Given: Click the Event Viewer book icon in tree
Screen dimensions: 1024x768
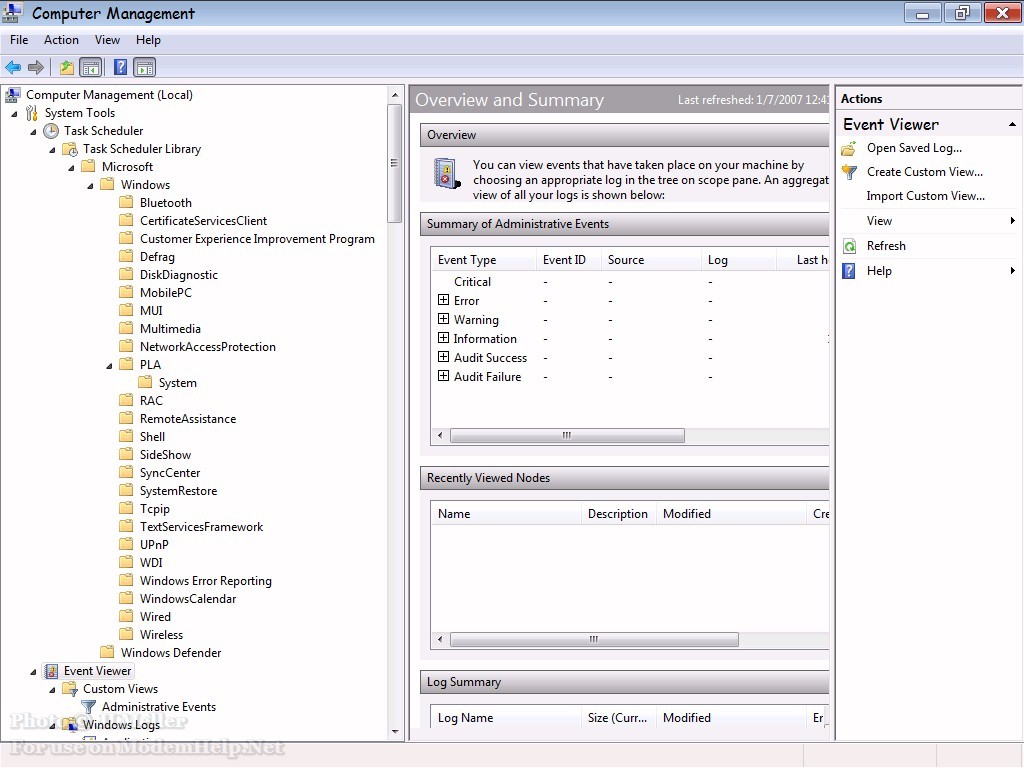Looking at the screenshot, I should pos(51,671).
